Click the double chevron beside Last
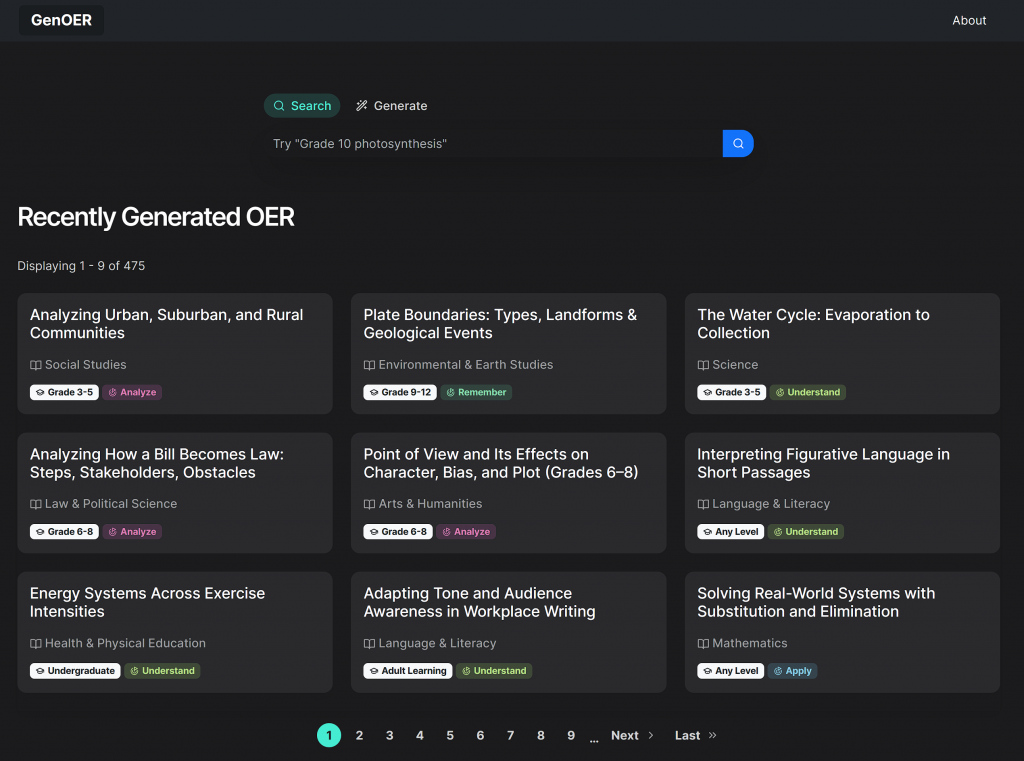The image size is (1024, 761). pos(712,736)
